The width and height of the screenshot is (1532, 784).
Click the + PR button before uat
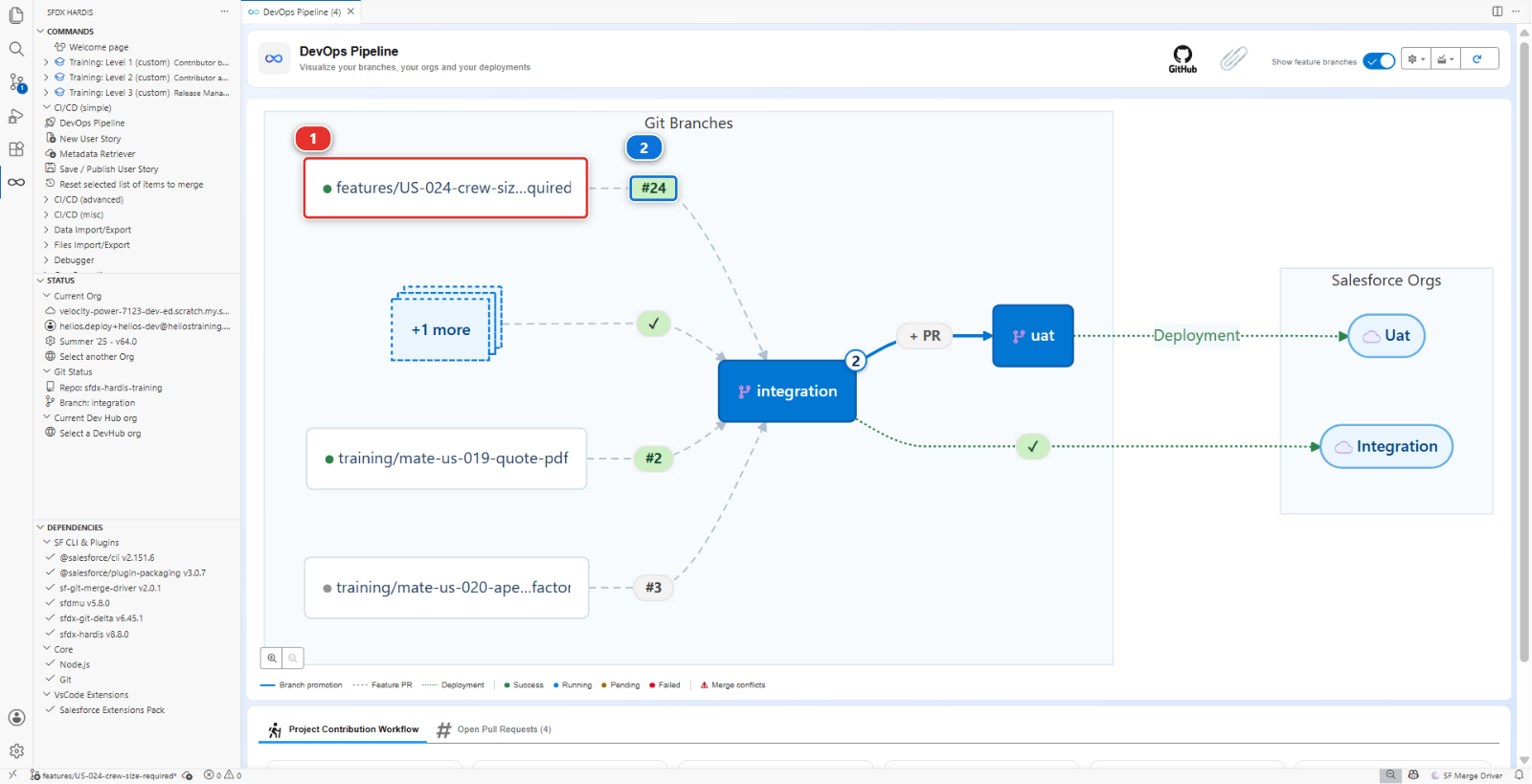pyautogui.click(x=925, y=336)
